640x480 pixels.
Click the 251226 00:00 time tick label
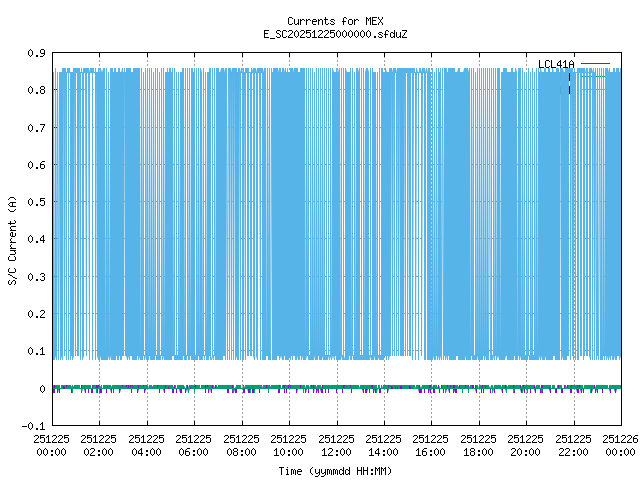pyautogui.click(x=620, y=445)
